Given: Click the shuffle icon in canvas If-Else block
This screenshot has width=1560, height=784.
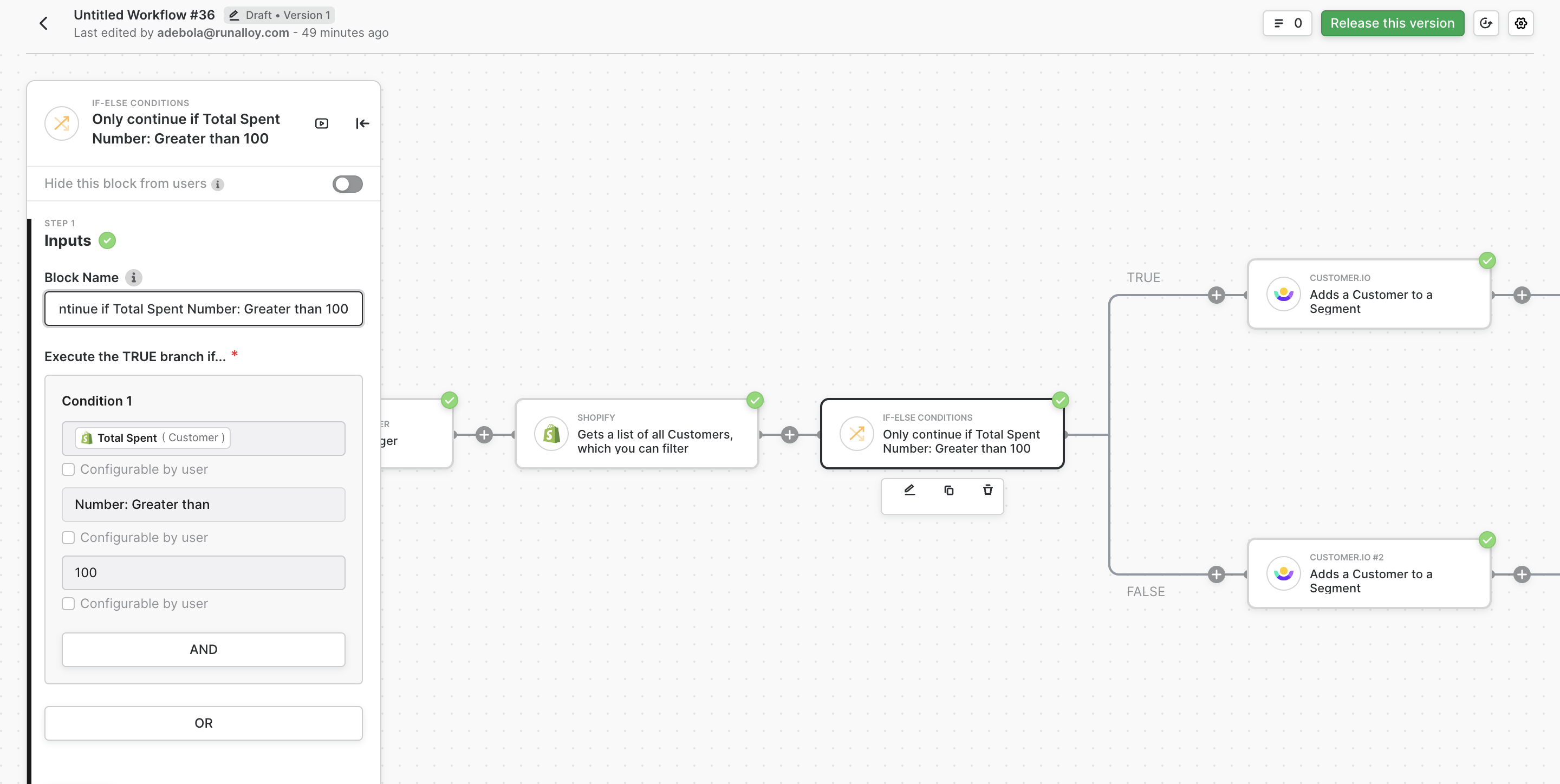Looking at the screenshot, I should (856, 434).
